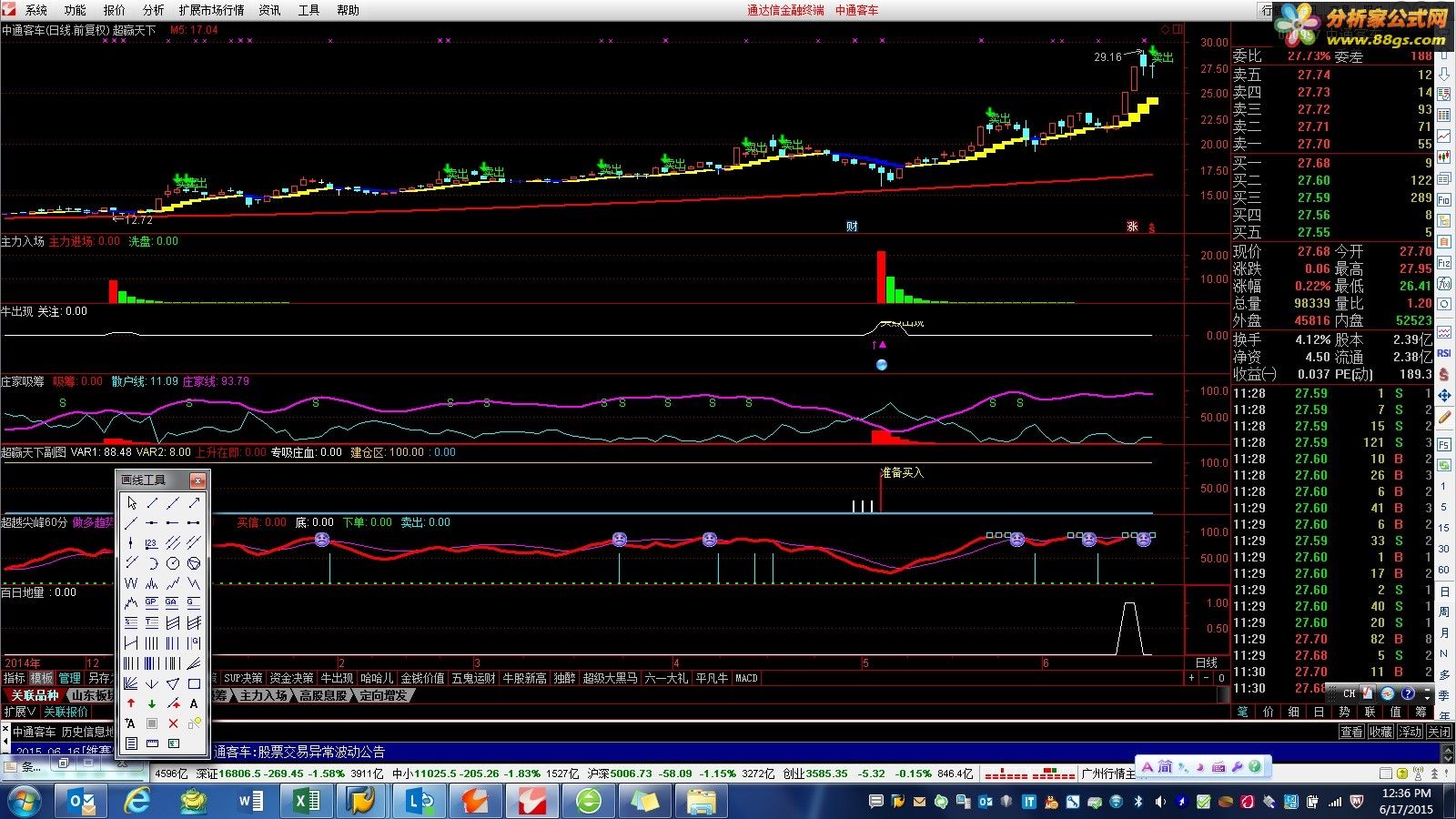The image size is (1456, 819).
Task: Open Excel from the taskbar
Action: [x=307, y=801]
